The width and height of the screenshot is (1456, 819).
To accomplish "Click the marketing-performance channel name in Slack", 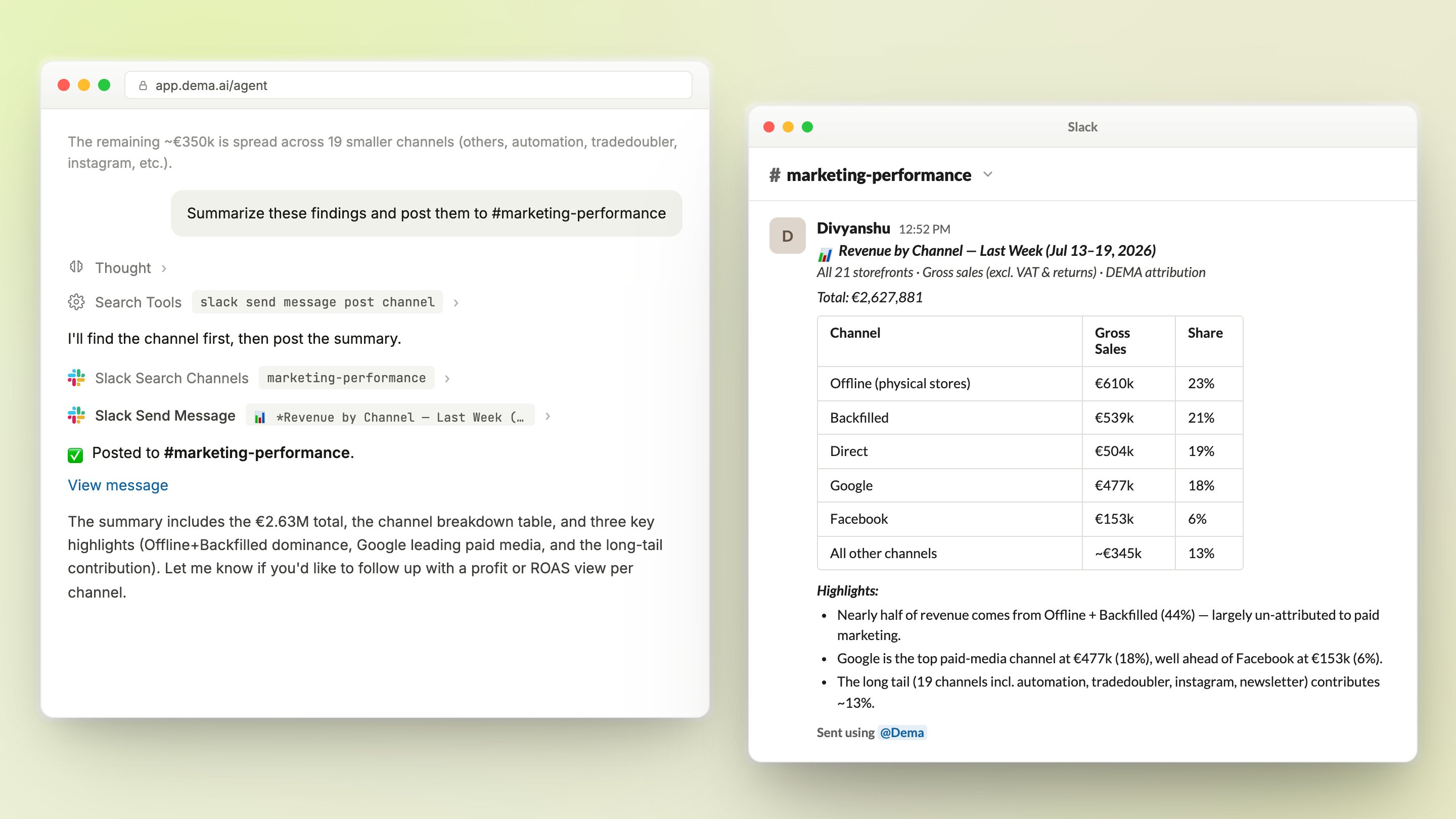I will pos(879,175).
